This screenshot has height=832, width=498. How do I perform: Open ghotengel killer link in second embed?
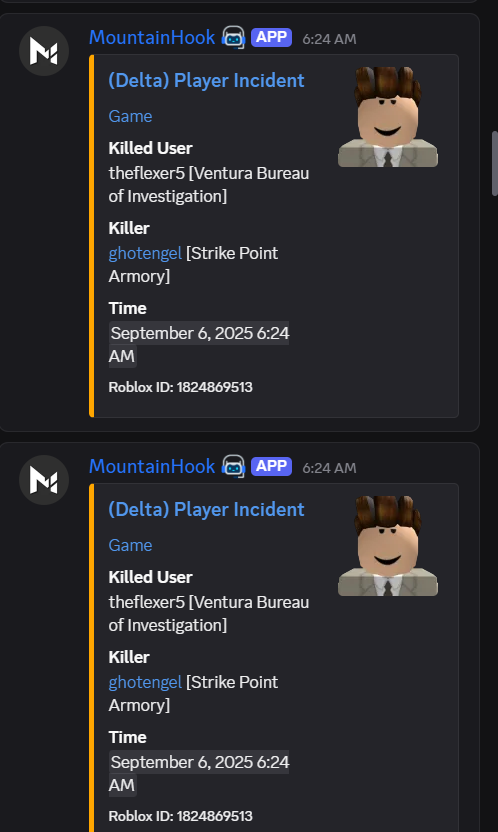(145, 682)
